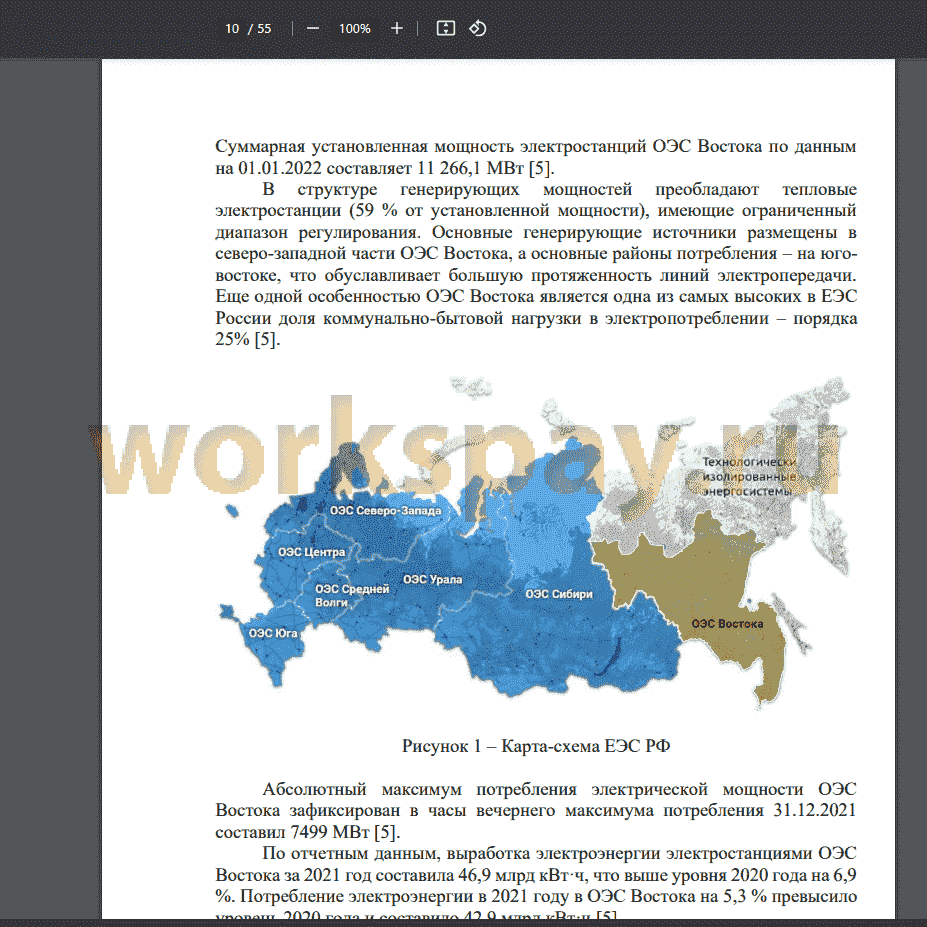Click the zoom out minus icon

pos(313,28)
